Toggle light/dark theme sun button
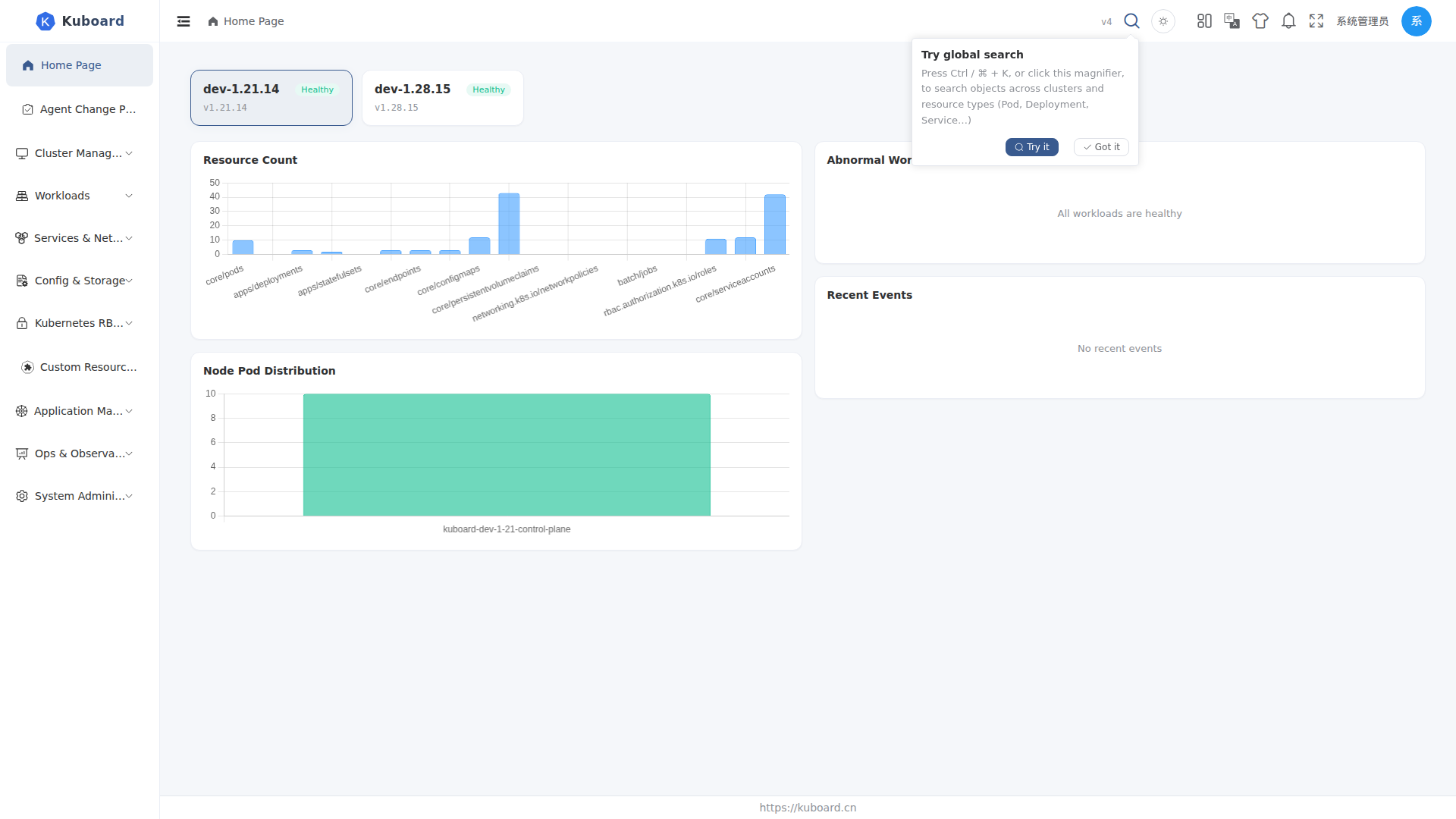The height and width of the screenshot is (819, 1456). 1163,21
